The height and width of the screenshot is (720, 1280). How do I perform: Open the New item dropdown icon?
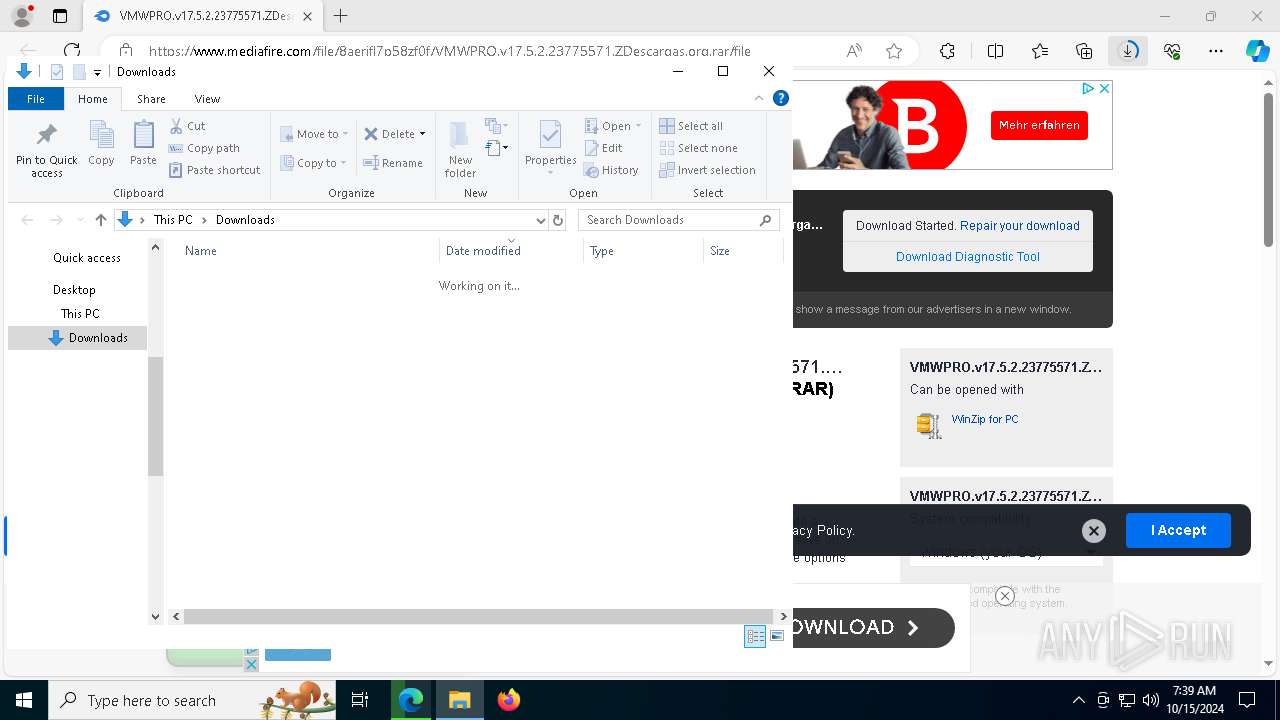(496, 126)
